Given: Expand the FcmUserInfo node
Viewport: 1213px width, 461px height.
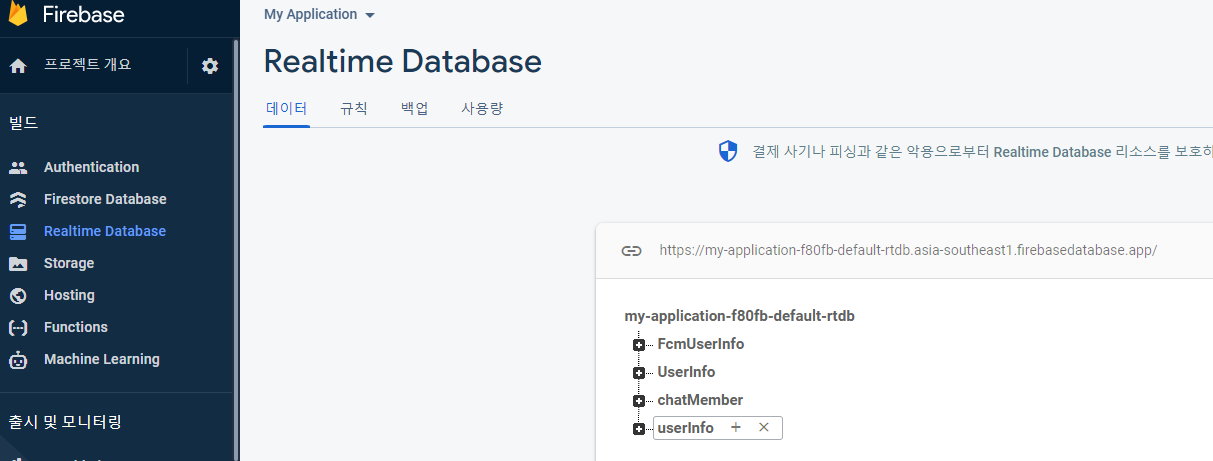Looking at the screenshot, I should pyautogui.click(x=639, y=345).
